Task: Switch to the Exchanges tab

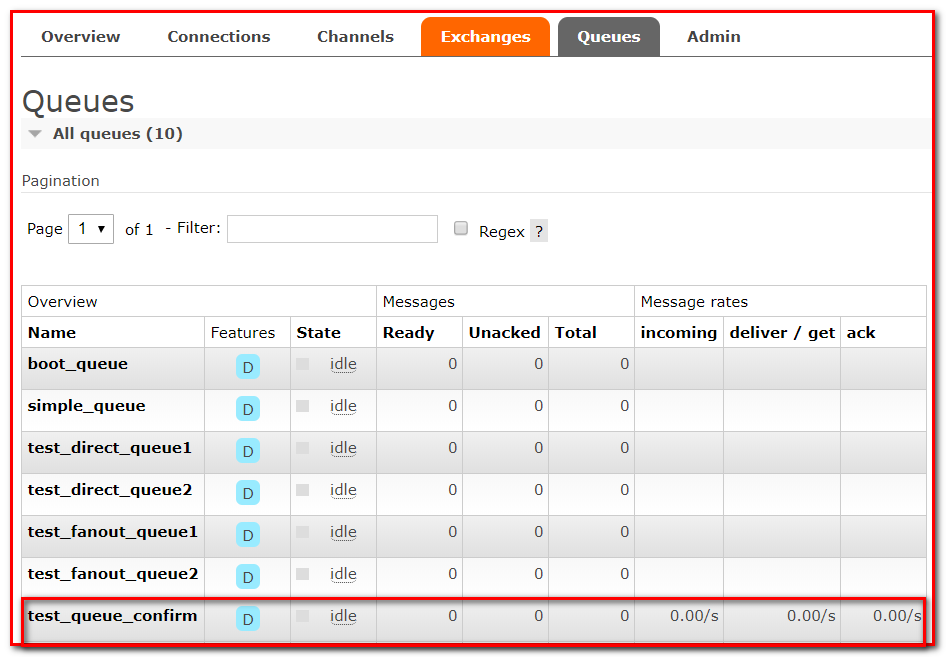Action: pos(485,37)
